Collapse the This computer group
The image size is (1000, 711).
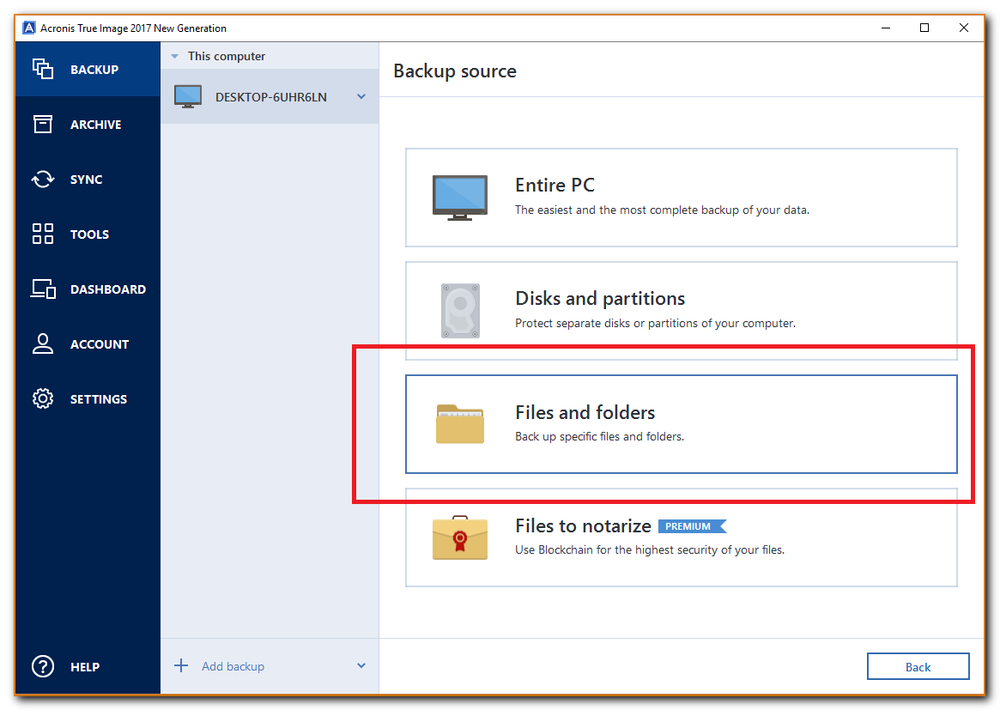click(175, 56)
